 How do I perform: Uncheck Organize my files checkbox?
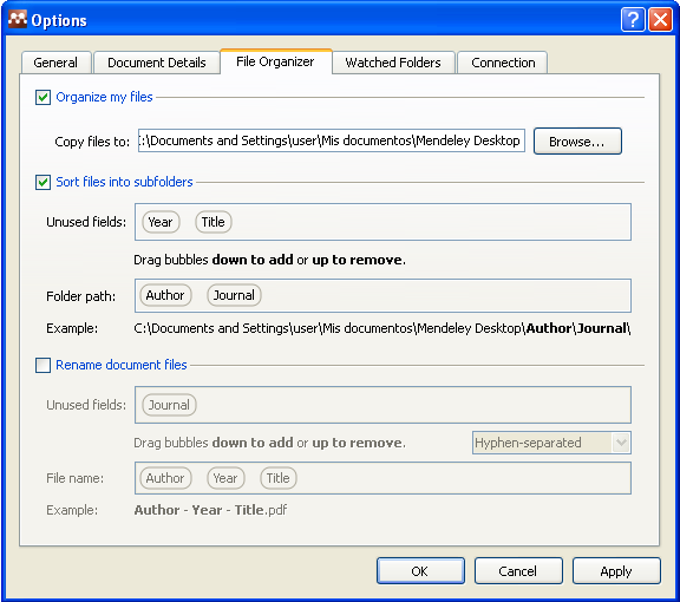click(43, 97)
